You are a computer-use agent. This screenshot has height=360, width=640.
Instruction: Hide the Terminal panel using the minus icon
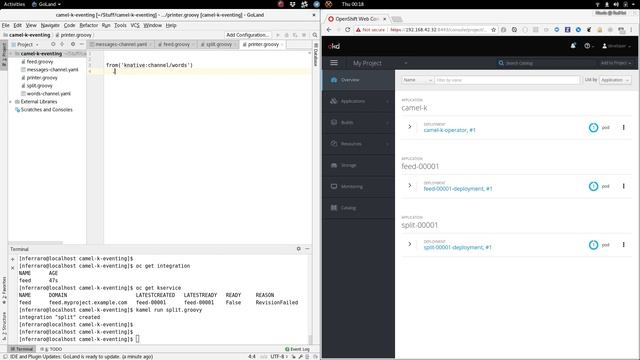click(307, 249)
